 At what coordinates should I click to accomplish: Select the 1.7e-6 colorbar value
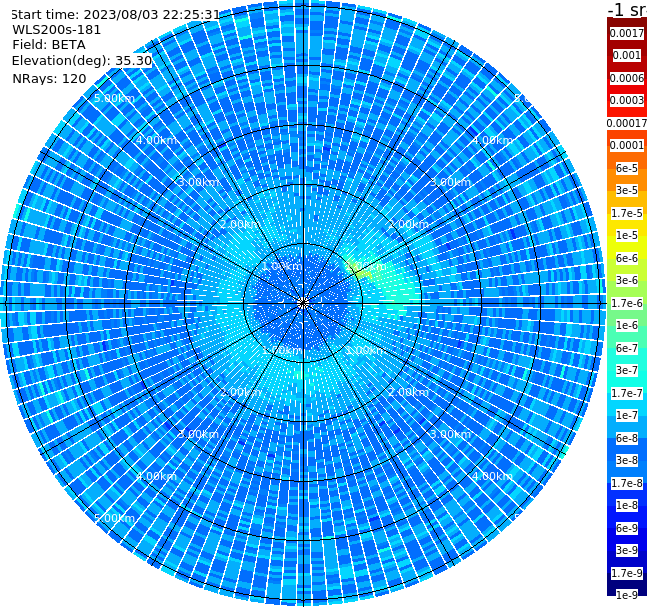tap(627, 303)
